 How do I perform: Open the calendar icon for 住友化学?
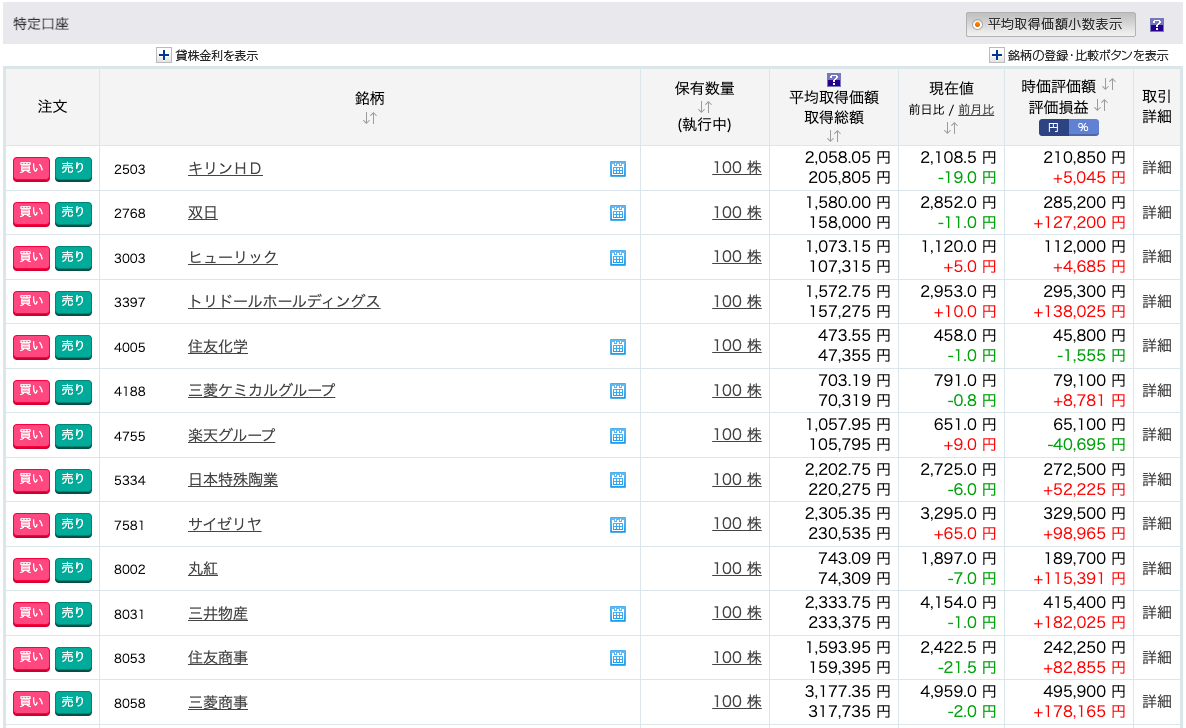click(618, 347)
